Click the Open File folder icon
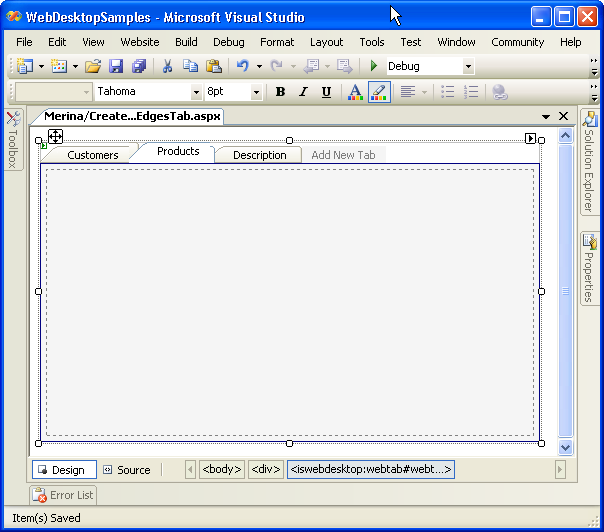Viewport: 604px width, 532px height. tap(93, 66)
